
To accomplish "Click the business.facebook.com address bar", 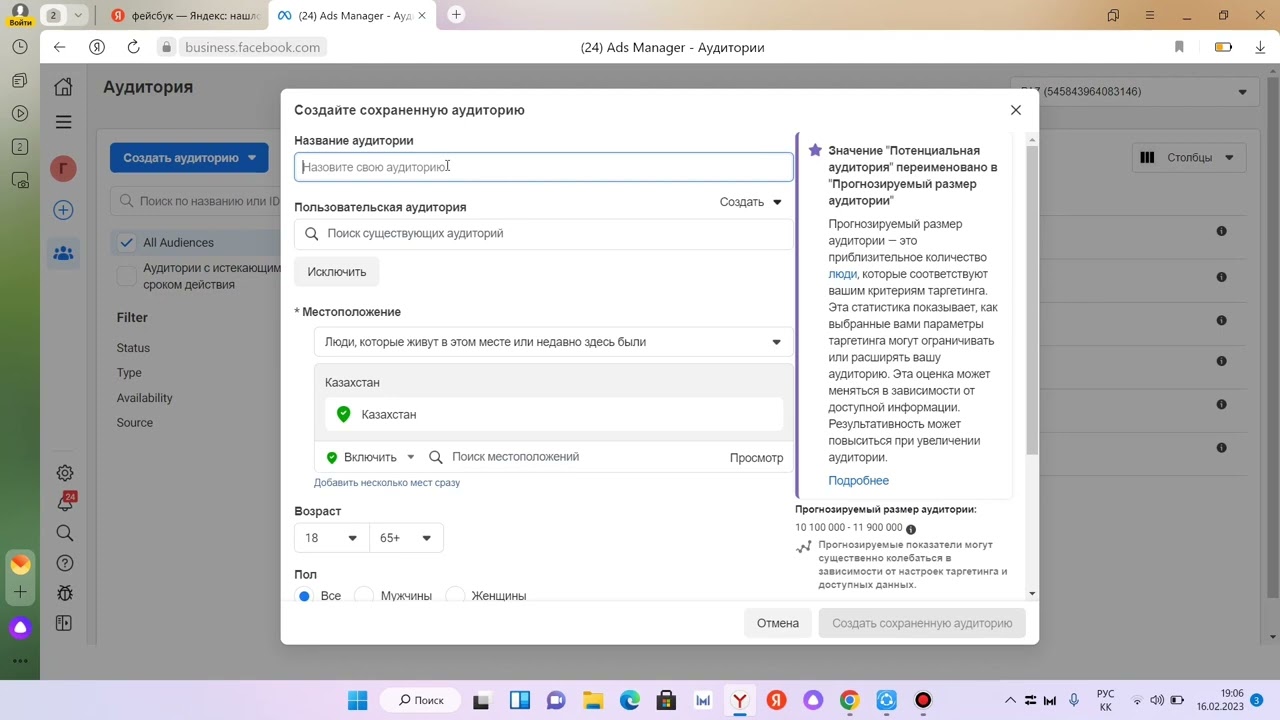I will (x=253, y=47).
